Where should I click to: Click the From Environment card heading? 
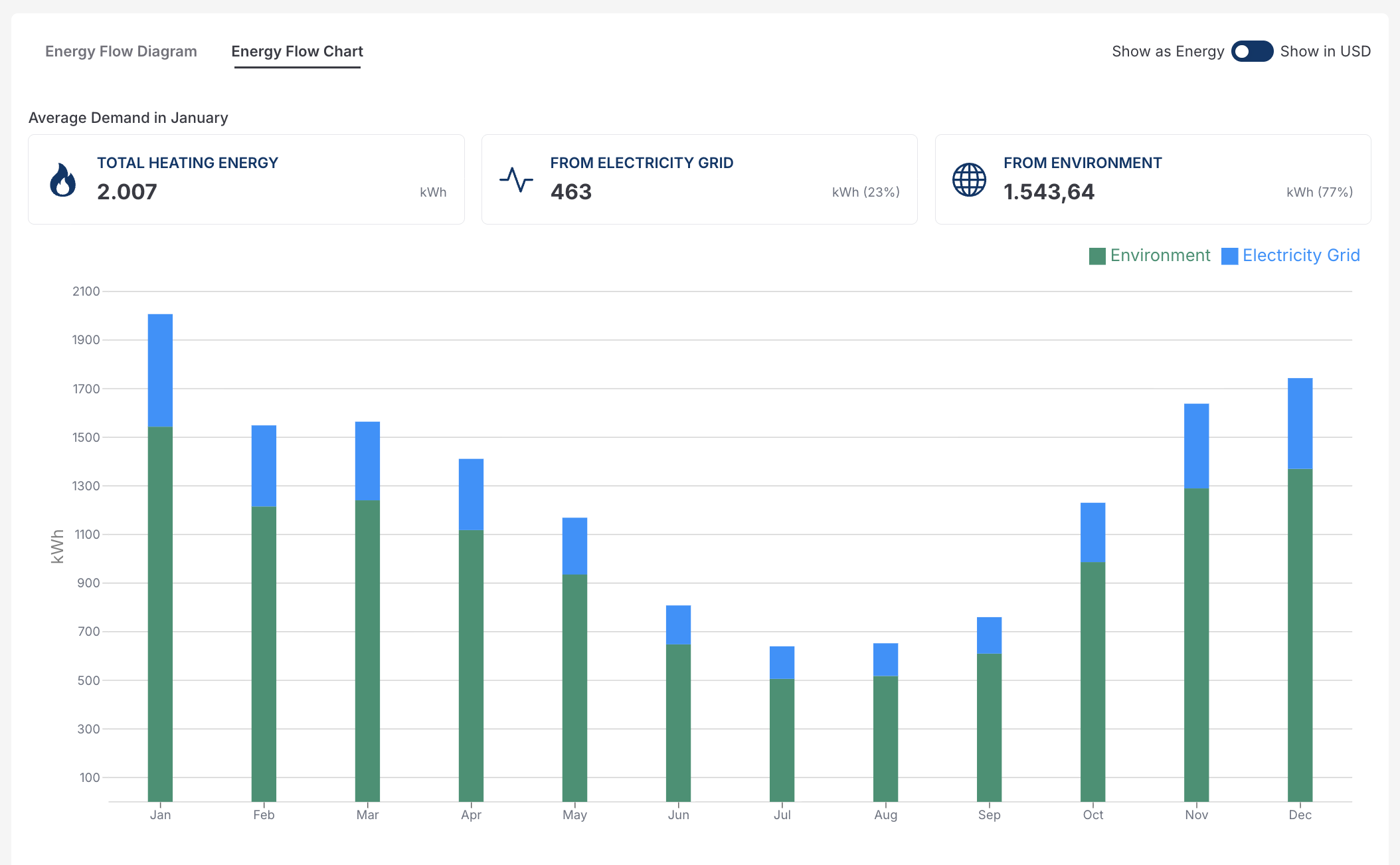coord(1082,163)
